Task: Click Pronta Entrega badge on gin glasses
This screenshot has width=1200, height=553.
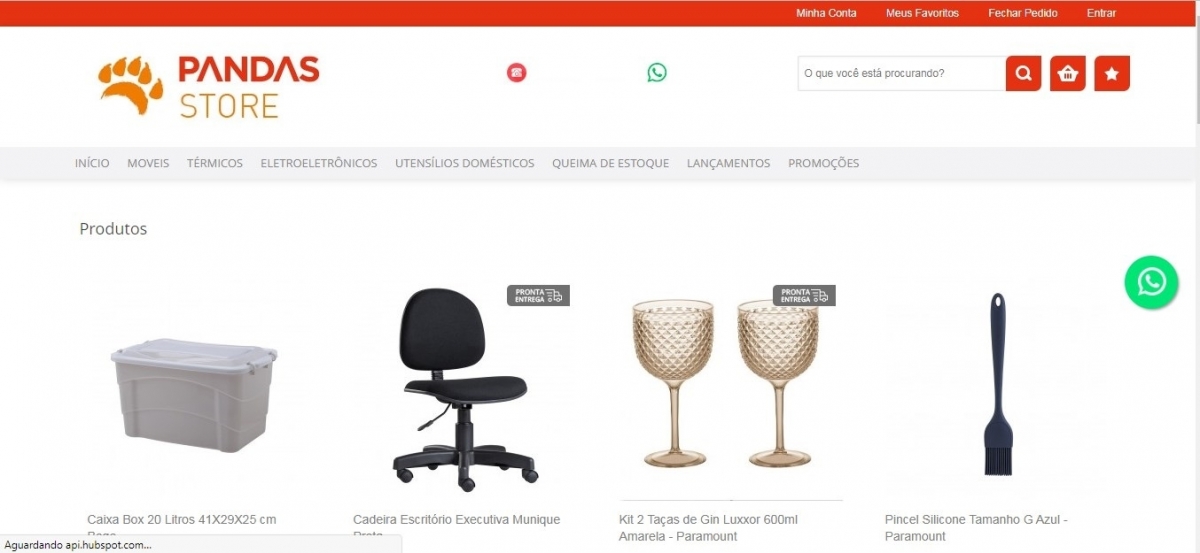Action: [804, 295]
